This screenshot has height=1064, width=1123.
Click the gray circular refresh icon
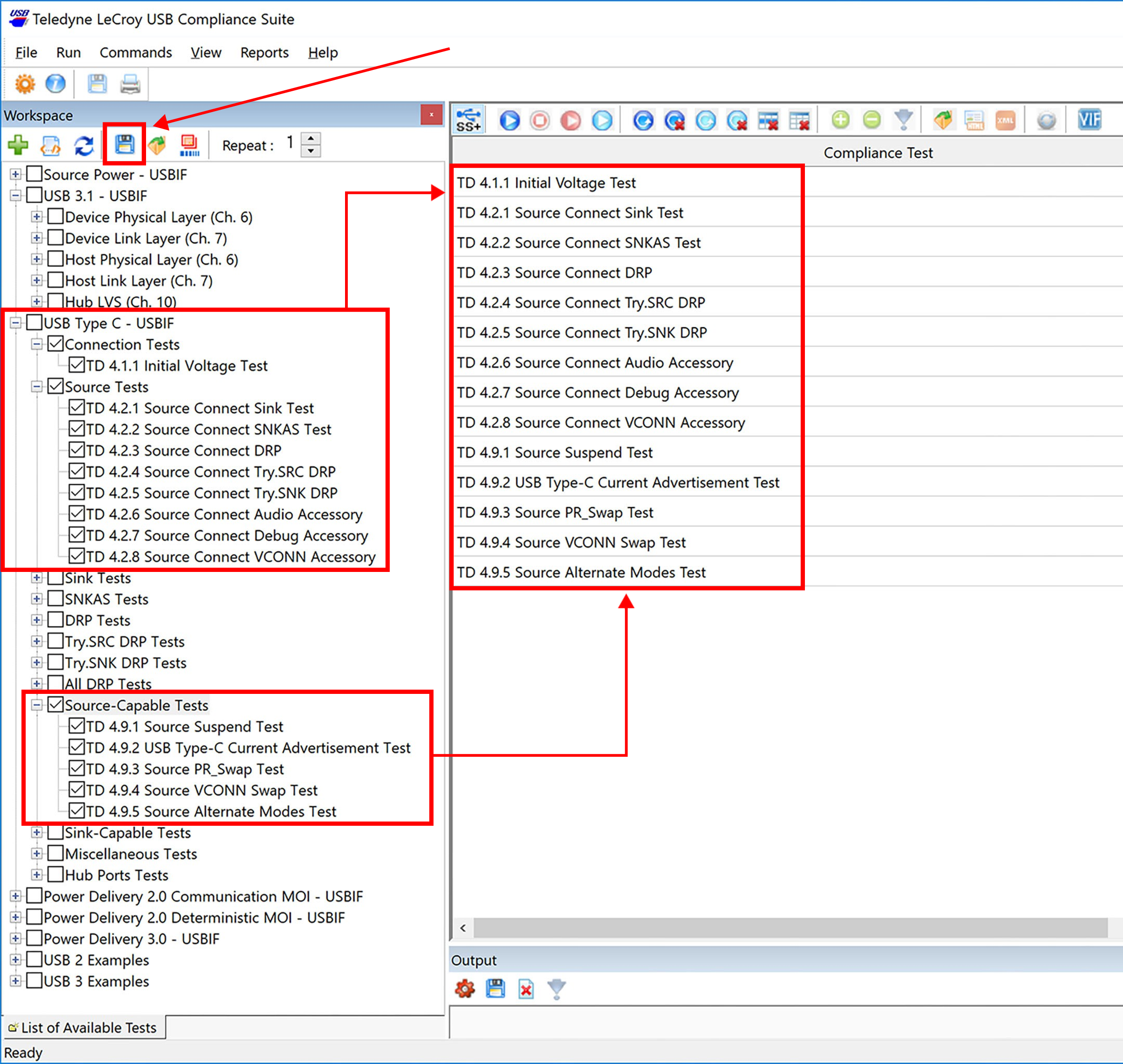[x=1046, y=120]
